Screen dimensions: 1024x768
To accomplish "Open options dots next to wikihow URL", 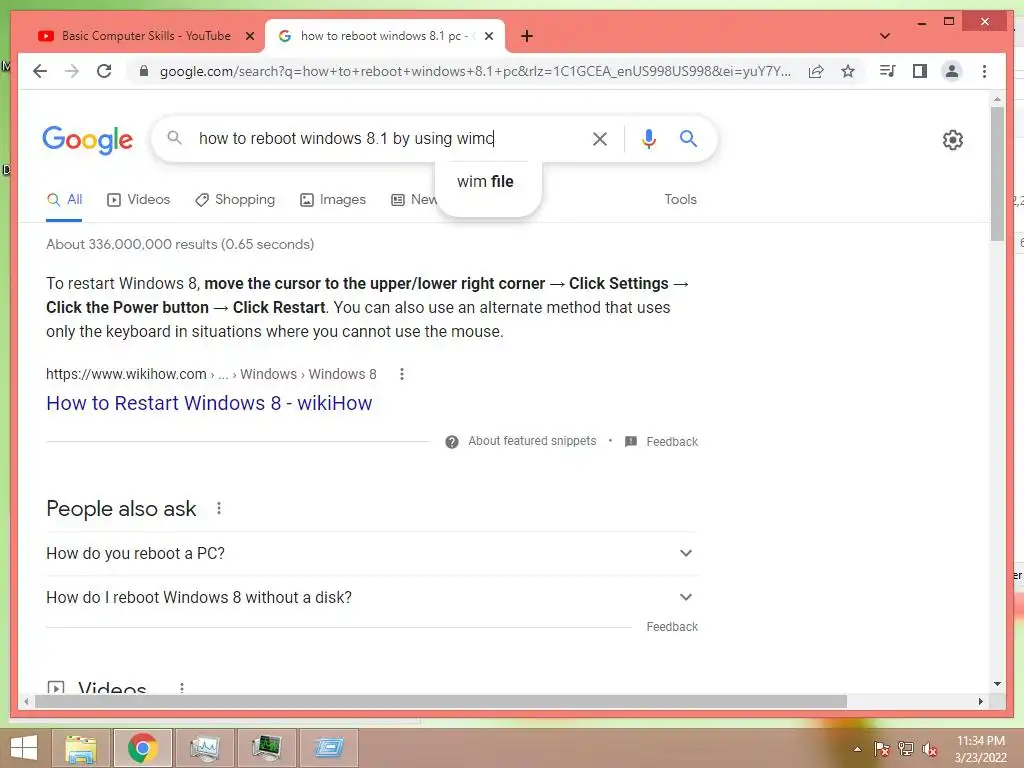I will 402,374.
